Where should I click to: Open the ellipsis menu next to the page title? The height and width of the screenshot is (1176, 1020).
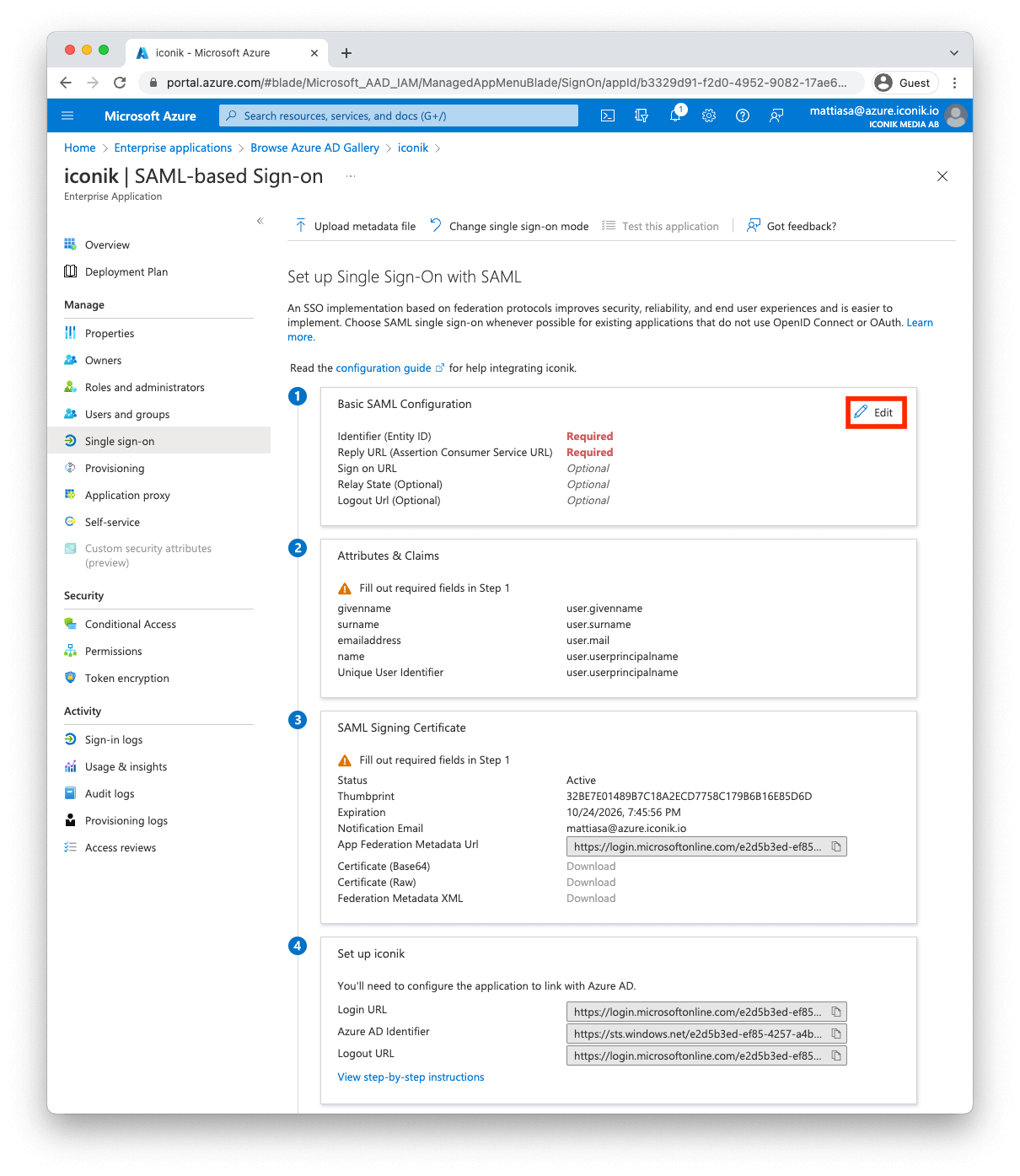click(351, 176)
